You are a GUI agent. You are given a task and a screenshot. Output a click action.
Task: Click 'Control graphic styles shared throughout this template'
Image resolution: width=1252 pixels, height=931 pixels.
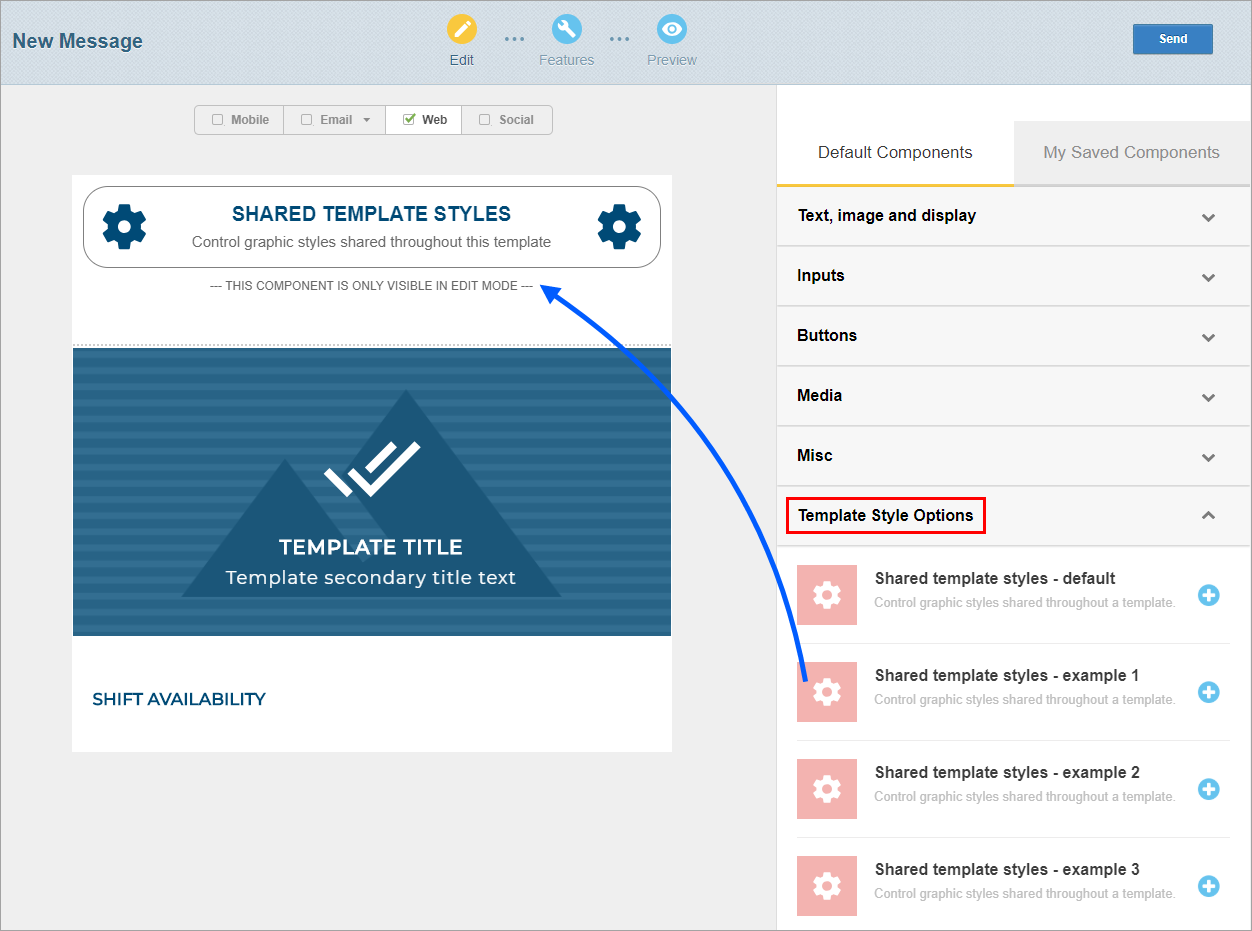371,242
